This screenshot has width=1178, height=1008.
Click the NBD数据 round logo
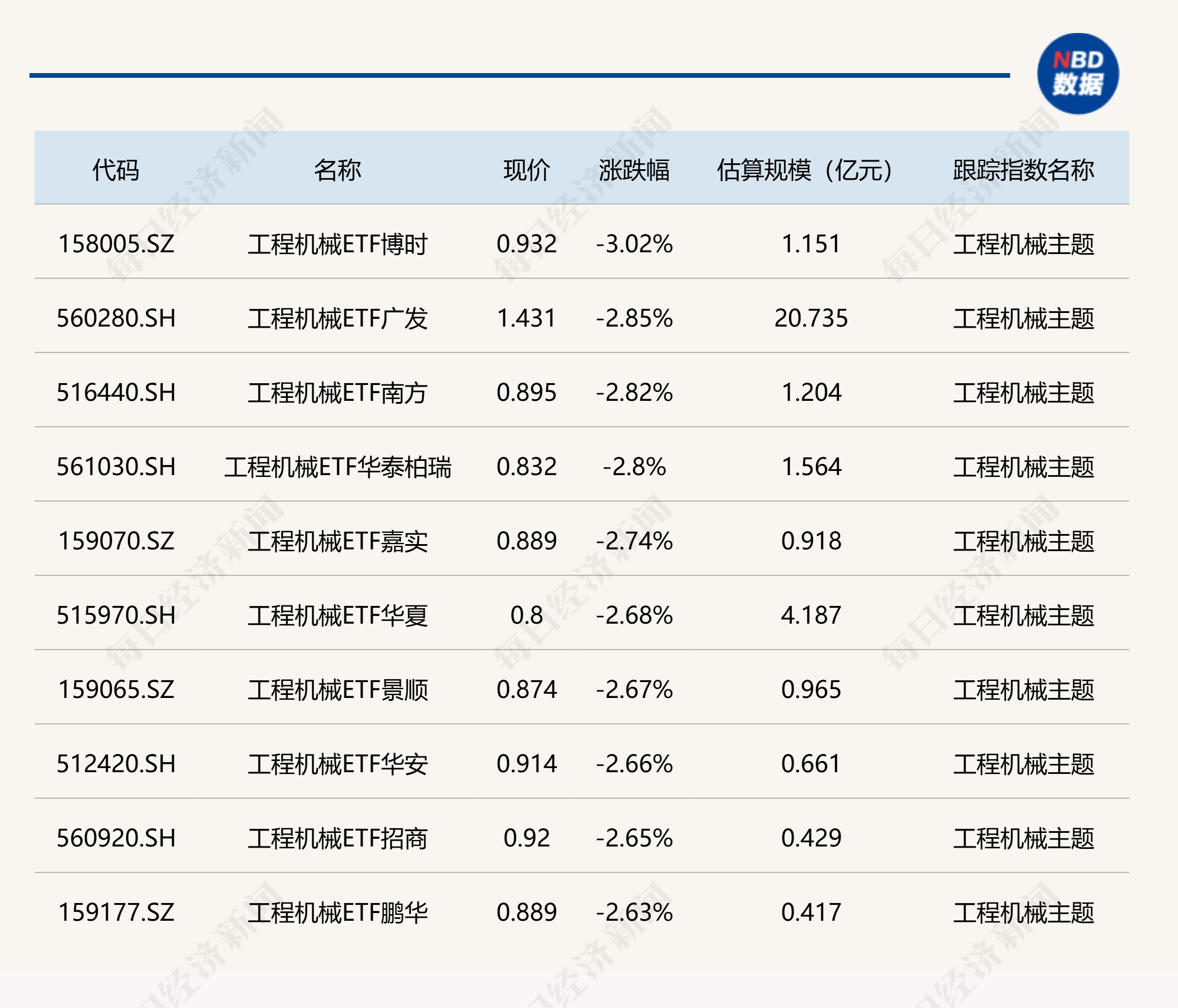coord(1078,74)
